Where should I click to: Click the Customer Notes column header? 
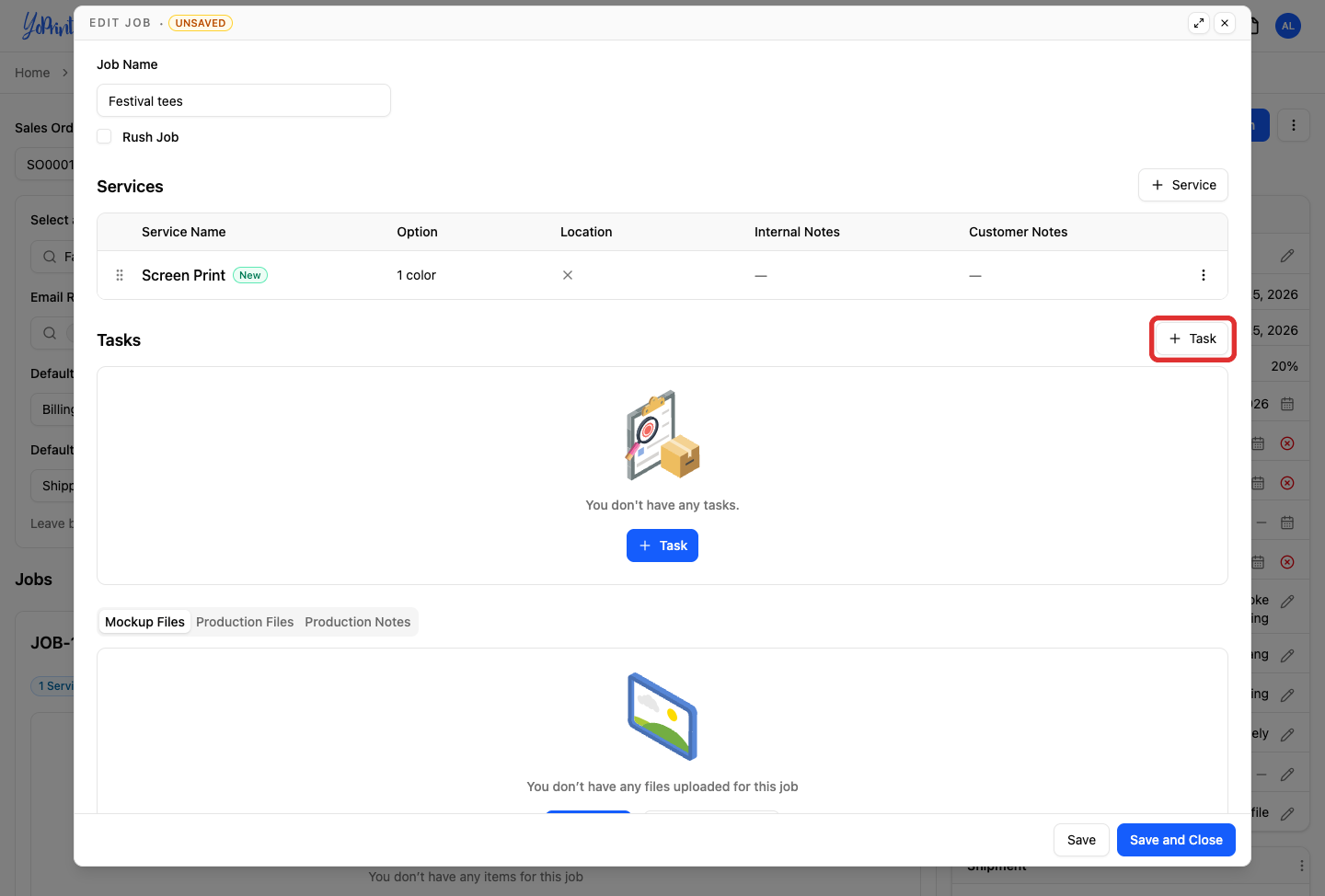coord(1018,232)
